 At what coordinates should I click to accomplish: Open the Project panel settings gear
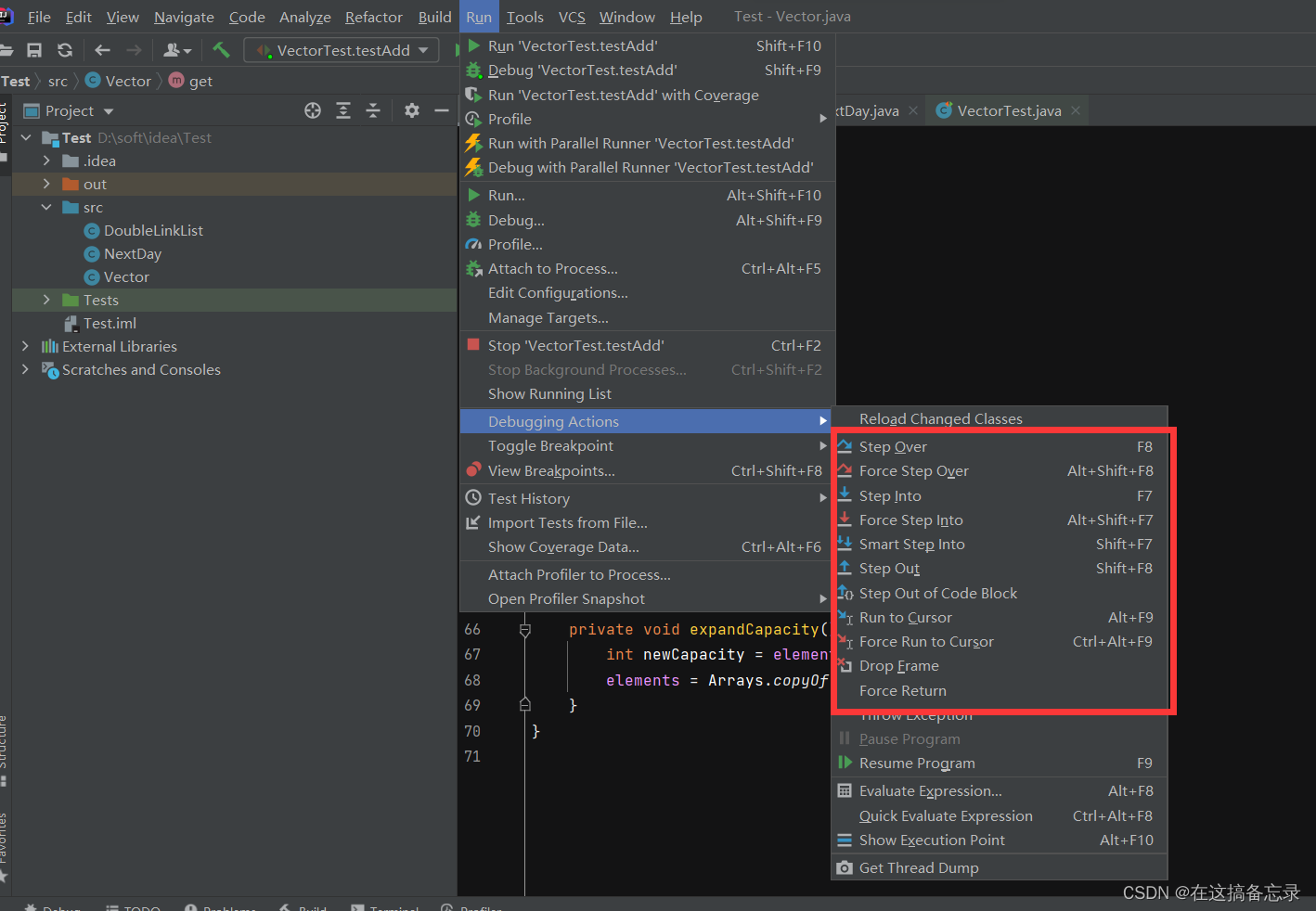[411, 110]
